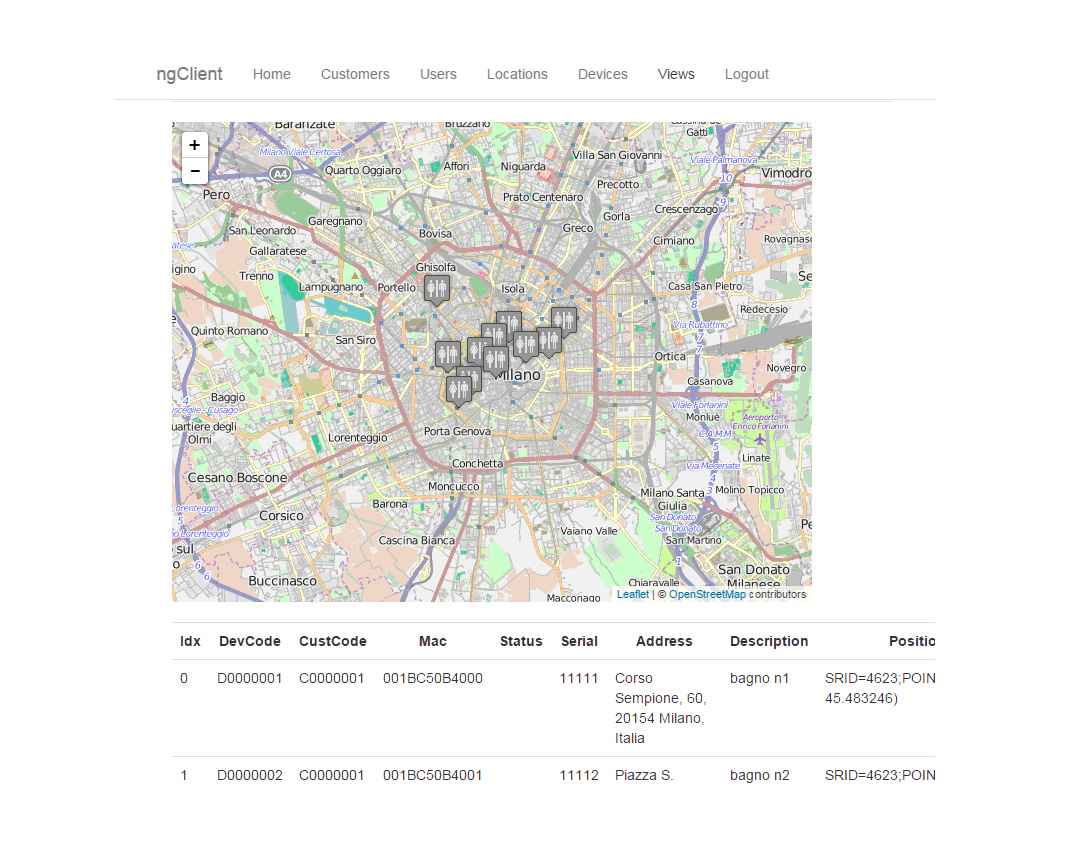The image size is (1081, 866).
Task: Click the bagno n2 description
Action: pos(759,776)
